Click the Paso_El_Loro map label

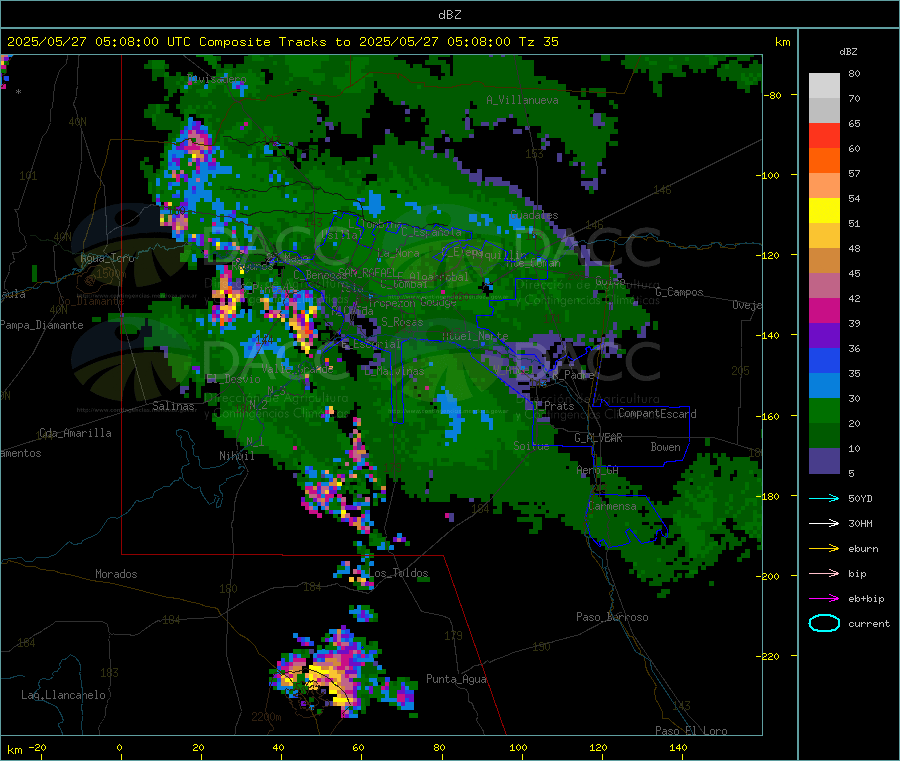[x=691, y=731]
